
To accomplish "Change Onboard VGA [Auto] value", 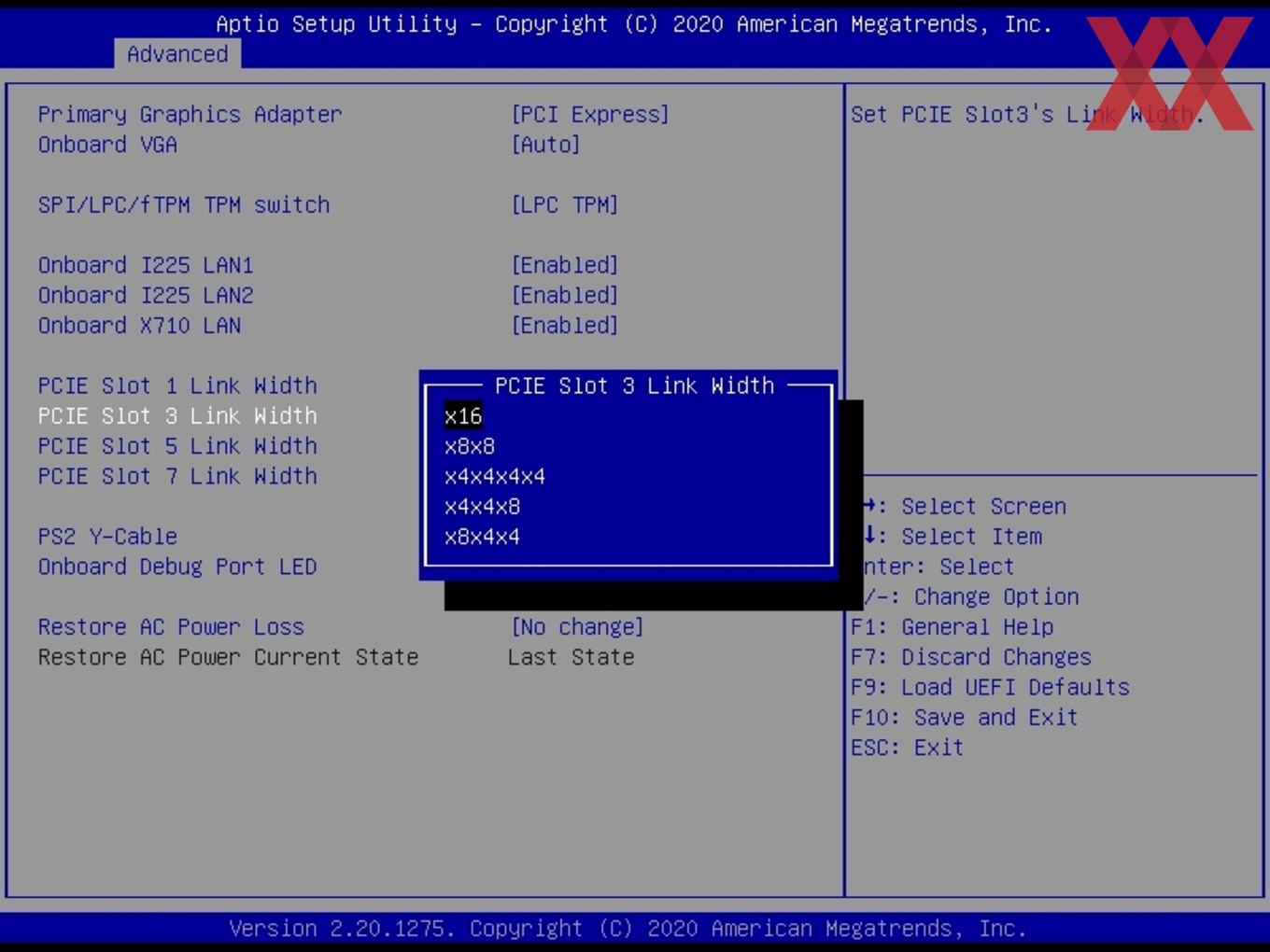I will click(545, 145).
